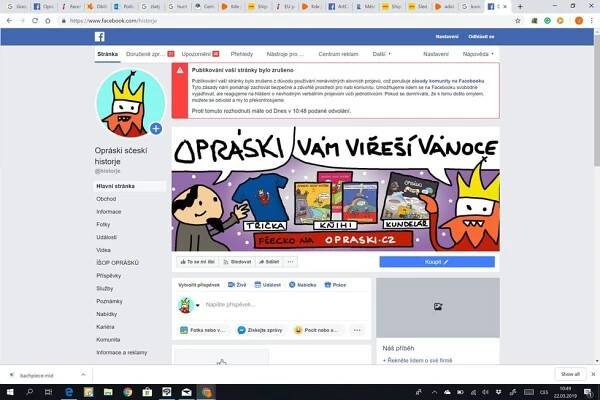600x400 pixels.
Task: Expand the posting identity selector arrow
Action: pyautogui.click(x=198, y=305)
